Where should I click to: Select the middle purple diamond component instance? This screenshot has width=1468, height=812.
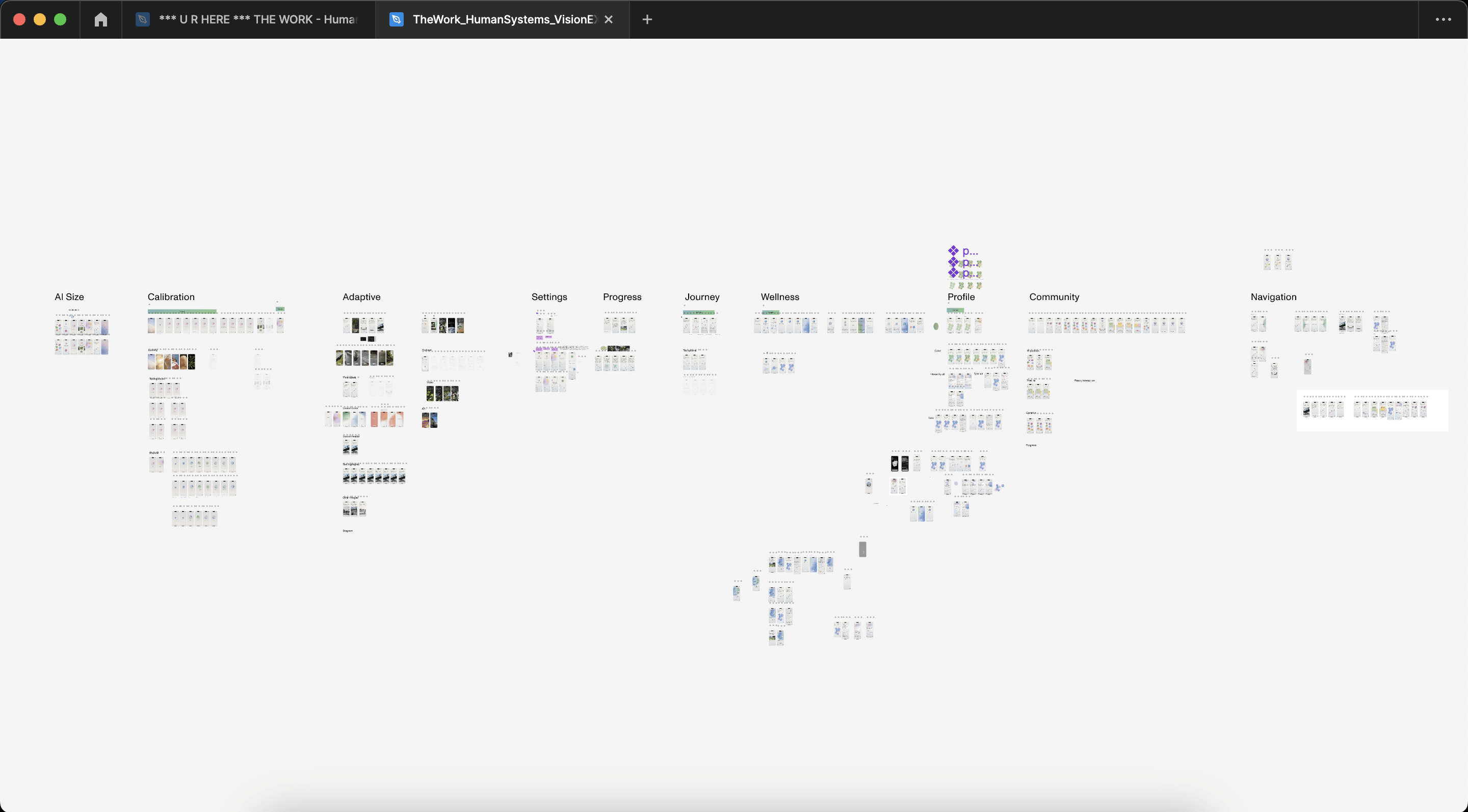pyautogui.click(x=953, y=263)
